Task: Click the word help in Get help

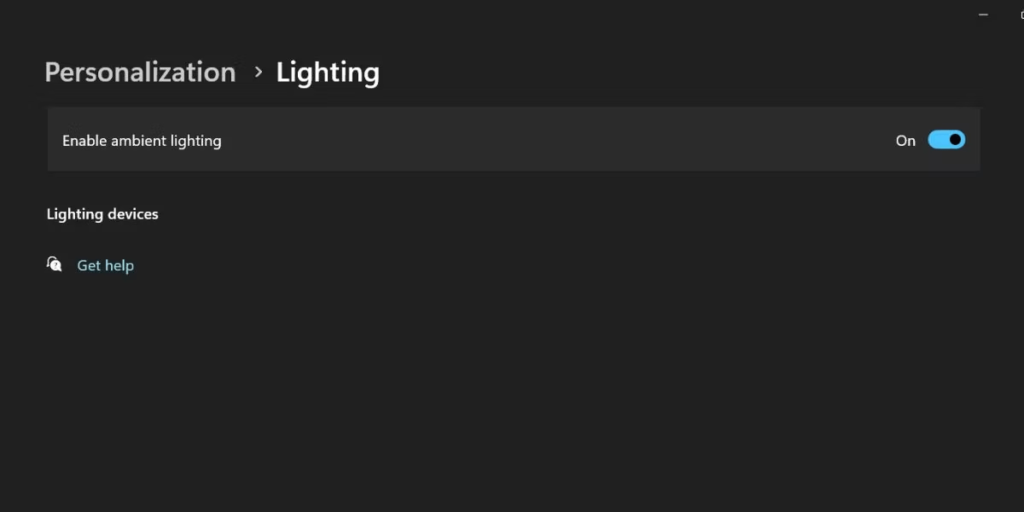Action: click(x=119, y=265)
